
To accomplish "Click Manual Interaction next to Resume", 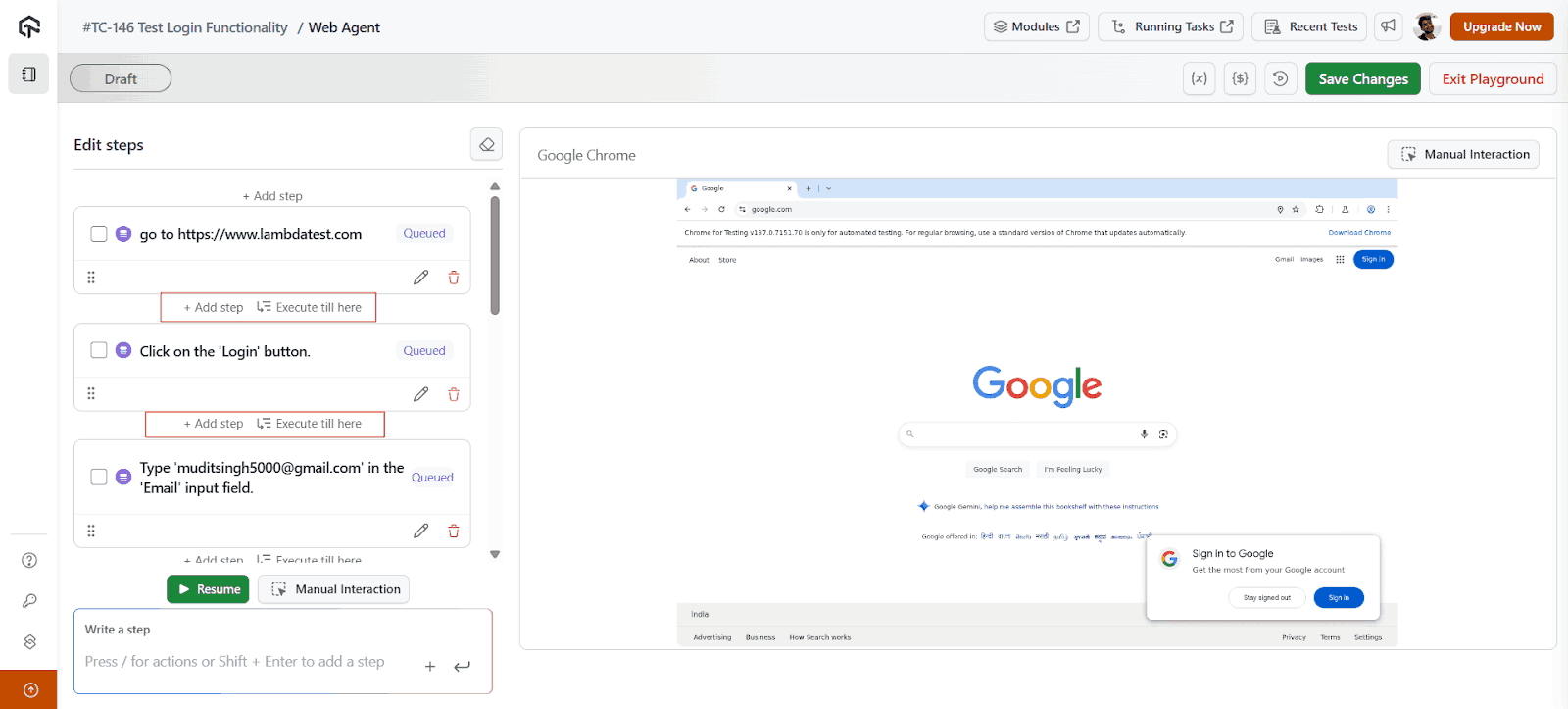I will tap(333, 589).
